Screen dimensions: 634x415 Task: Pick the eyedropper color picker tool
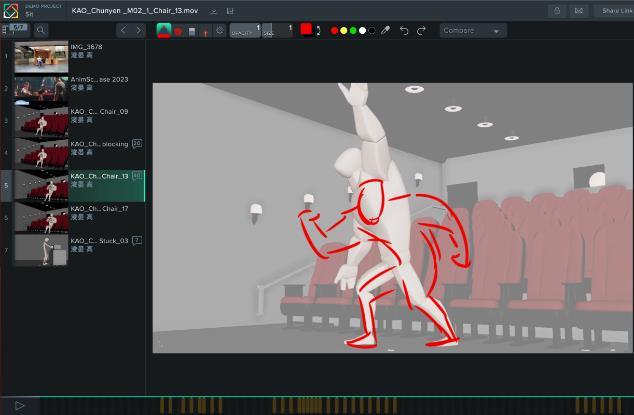click(386, 31)
